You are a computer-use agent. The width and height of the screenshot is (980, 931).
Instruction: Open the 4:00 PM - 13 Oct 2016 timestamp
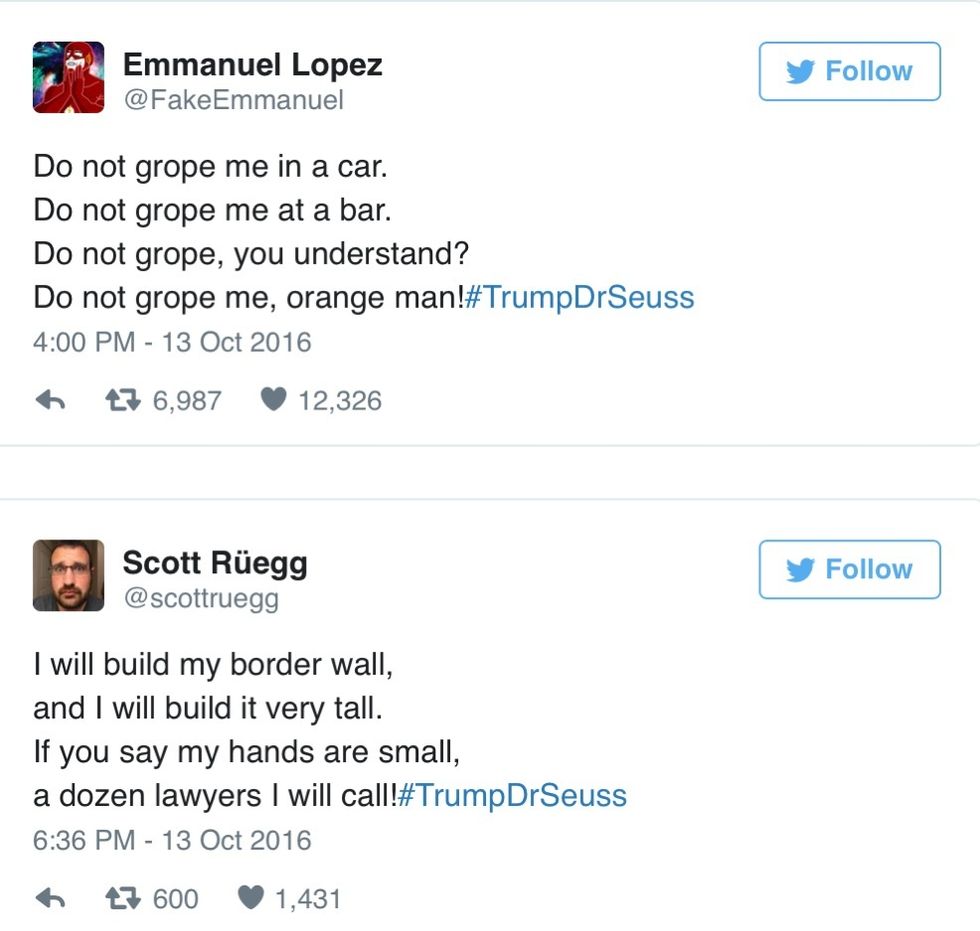point(172,342)
